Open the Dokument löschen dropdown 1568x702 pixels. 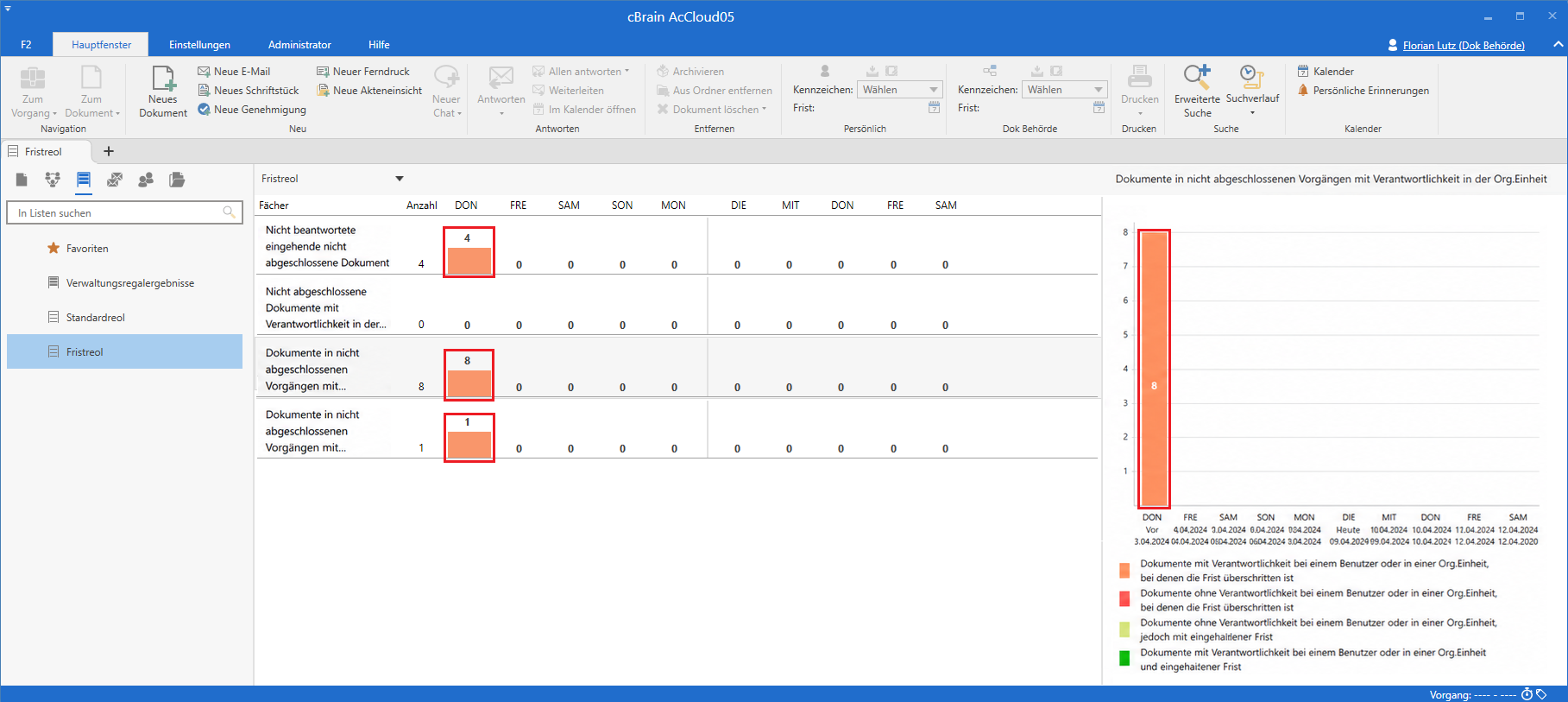pos(765,110)
